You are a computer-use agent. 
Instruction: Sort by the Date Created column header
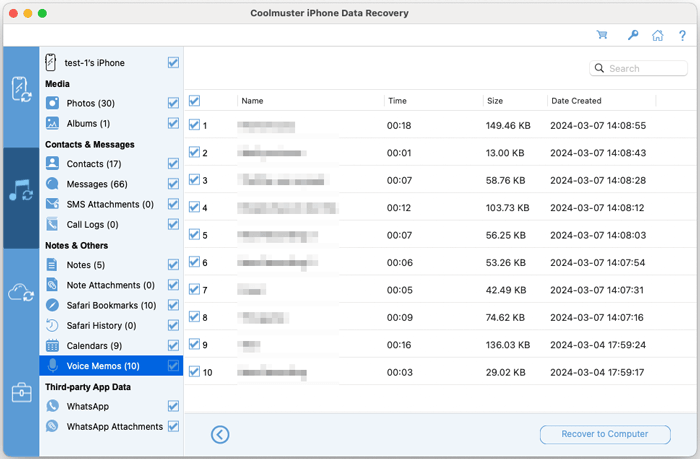[576, 101]
